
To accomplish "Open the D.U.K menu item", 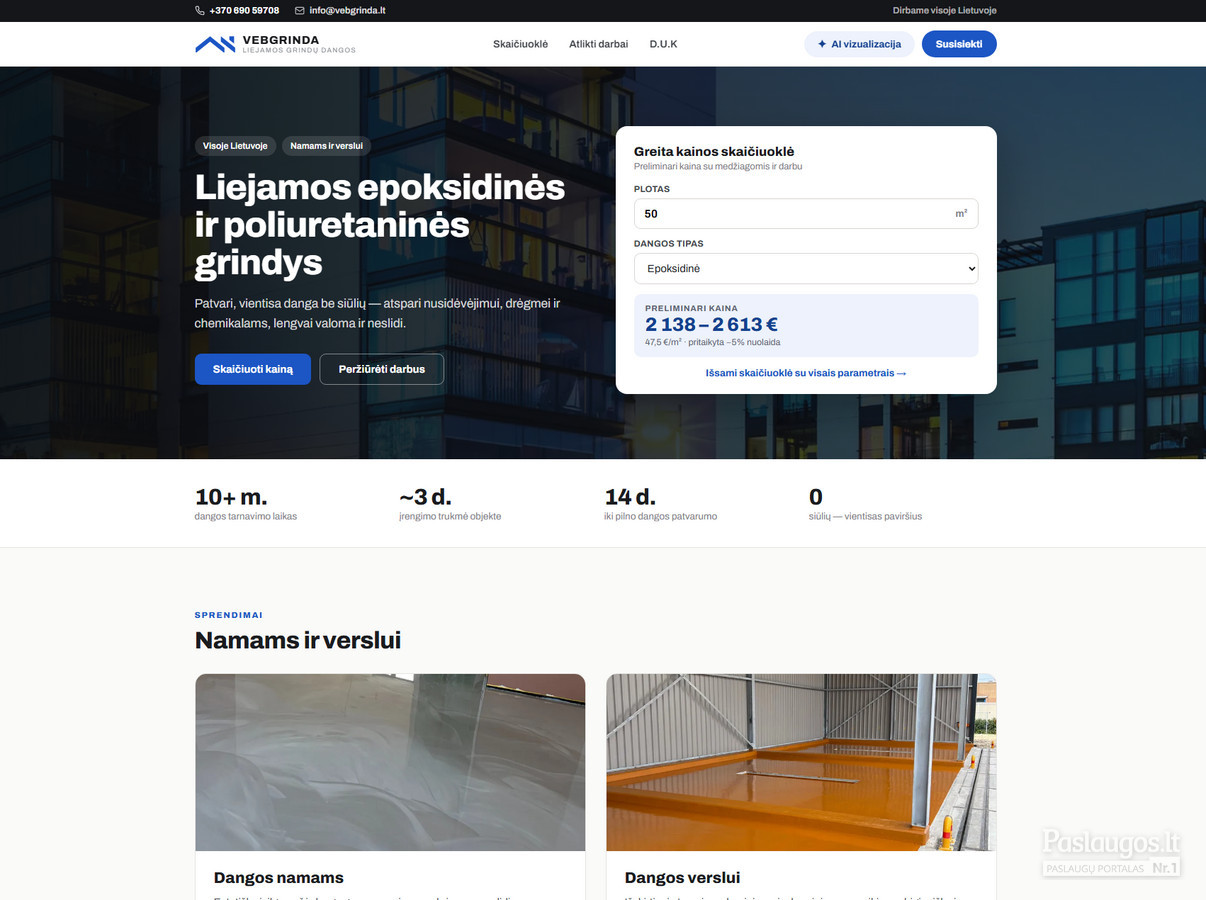I will [x=663, y=44].
